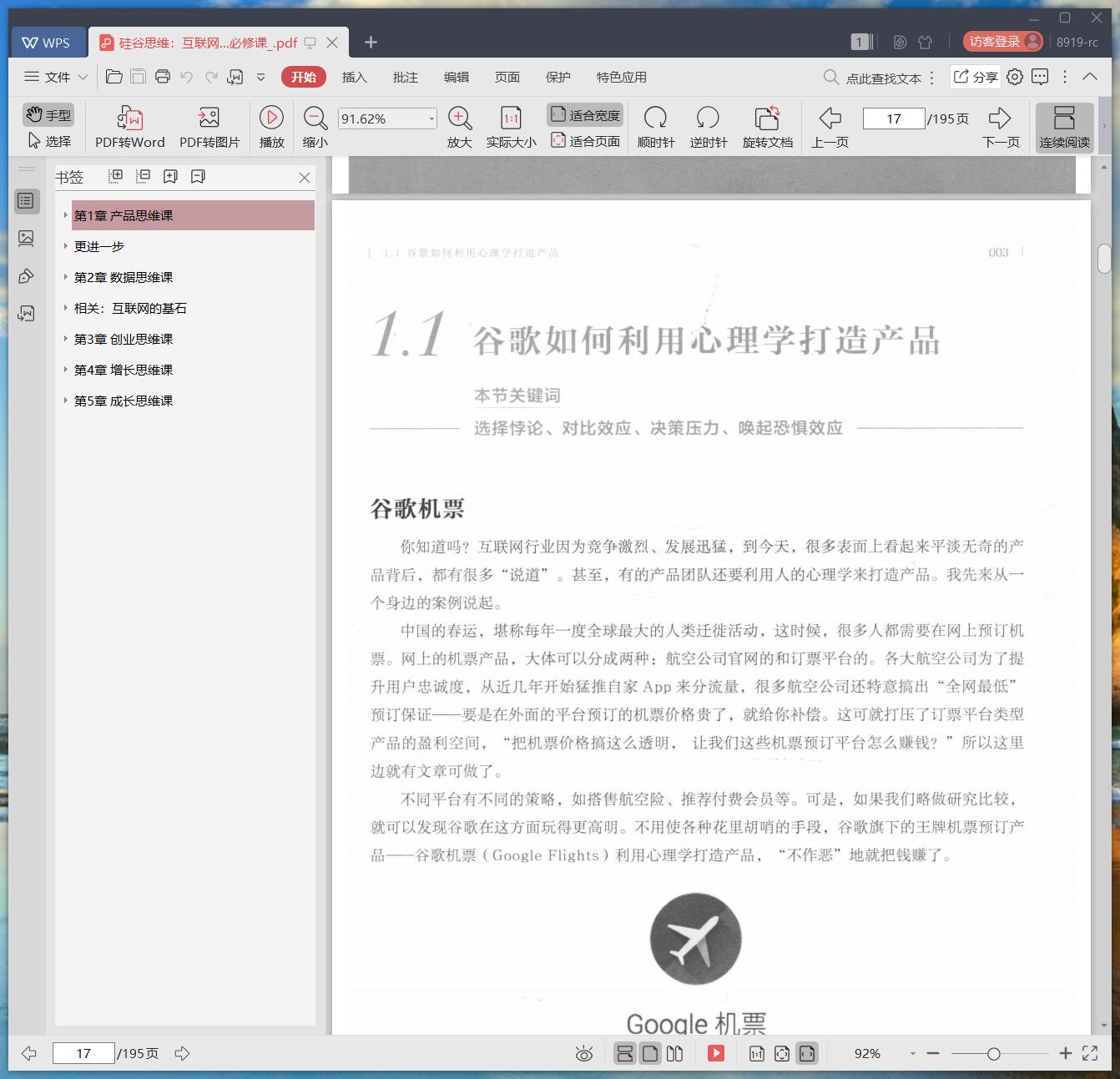
Task: Click 访客登录 login button
Action: 1002,42
